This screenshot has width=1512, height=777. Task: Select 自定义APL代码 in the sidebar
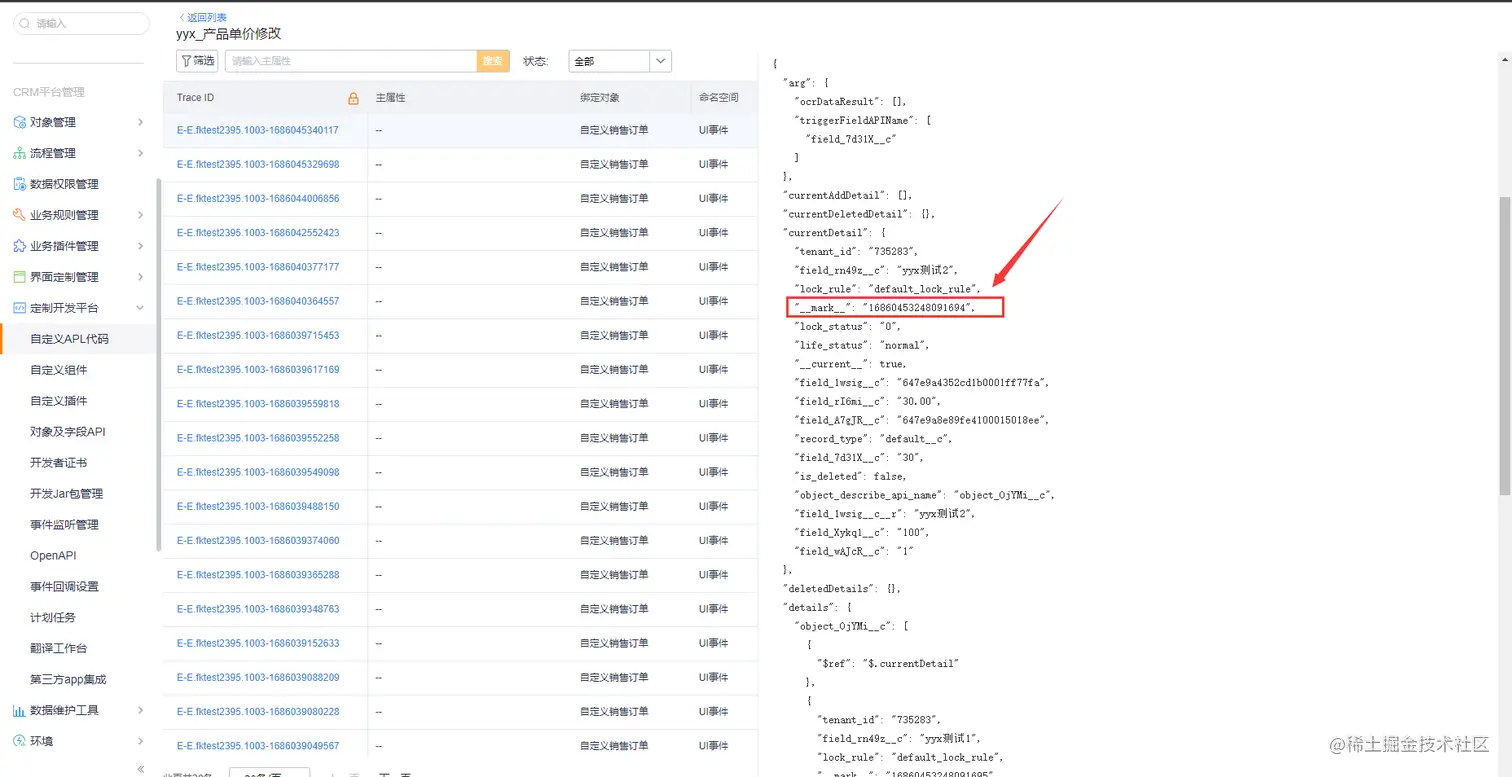pyautogui.click(x=69, y=339)
